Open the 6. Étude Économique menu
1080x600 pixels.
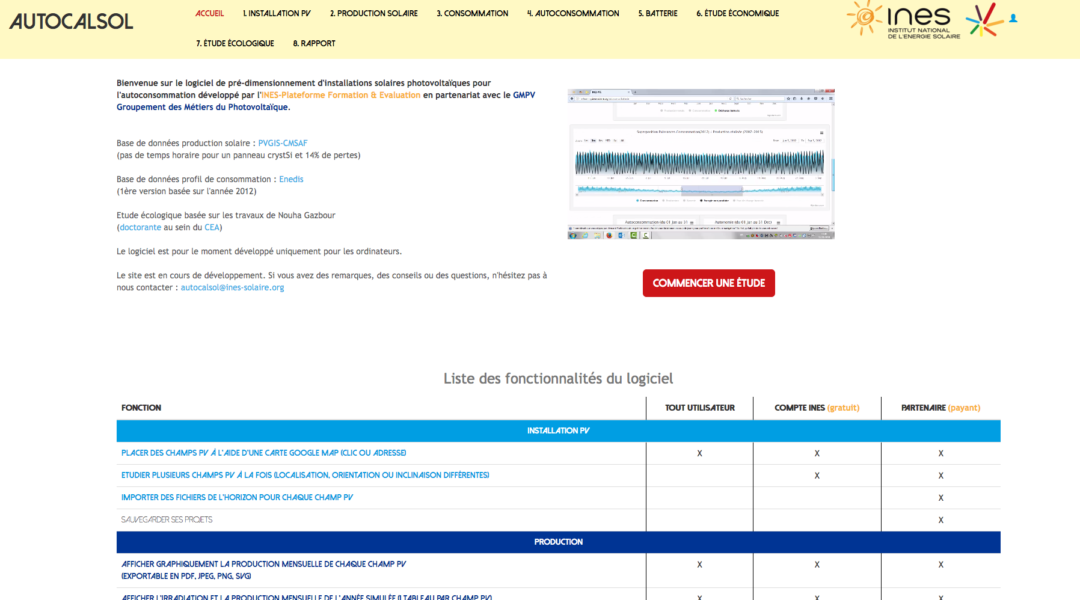click(738, 13)
